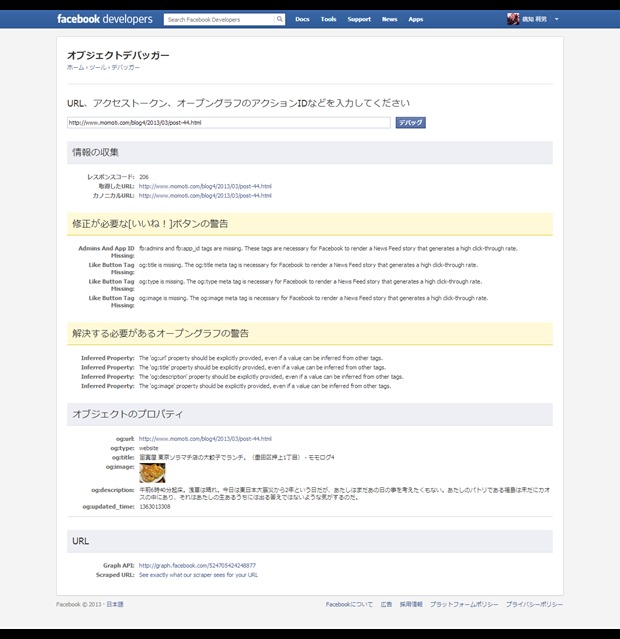Click the og:image food thumbnail
This screenshot has height=639, width=620.
152,473
